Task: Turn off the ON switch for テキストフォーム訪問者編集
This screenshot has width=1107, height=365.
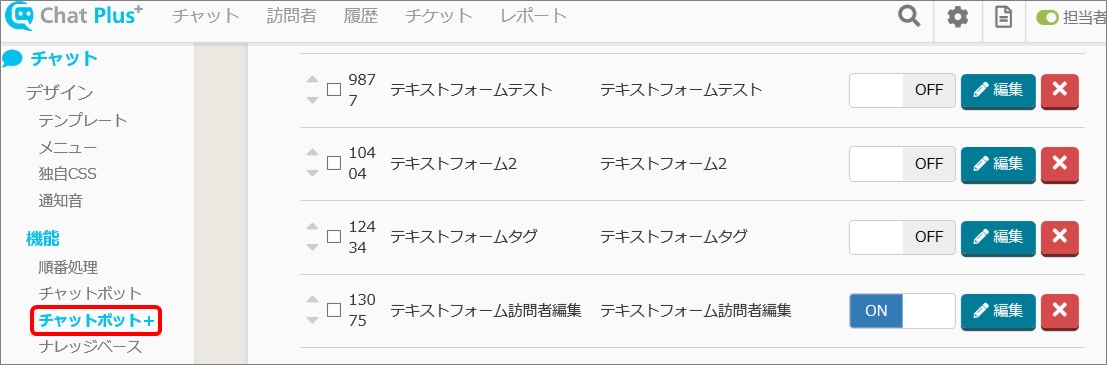Action: click(x=902, y=311)
